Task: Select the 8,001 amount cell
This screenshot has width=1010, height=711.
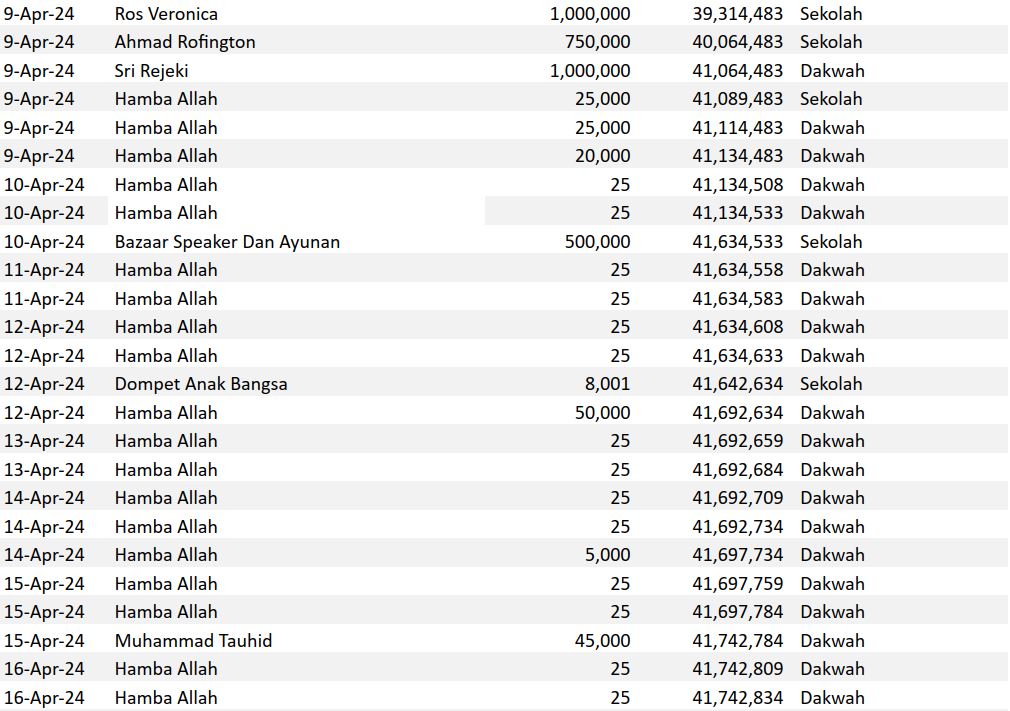Action: pos(607,384)
